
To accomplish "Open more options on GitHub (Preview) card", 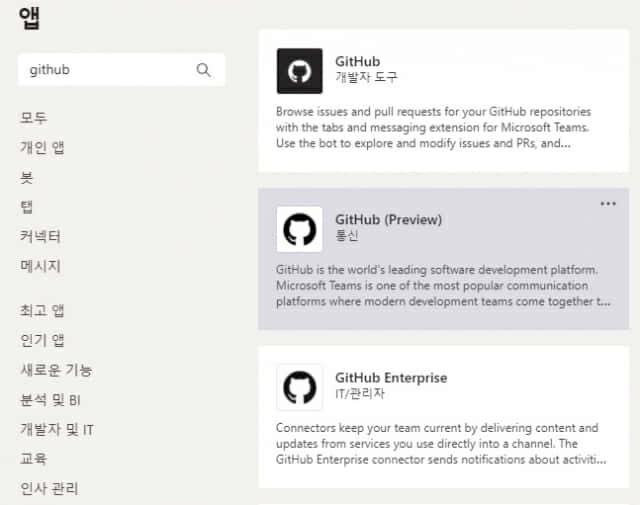I will pos(608,203).
